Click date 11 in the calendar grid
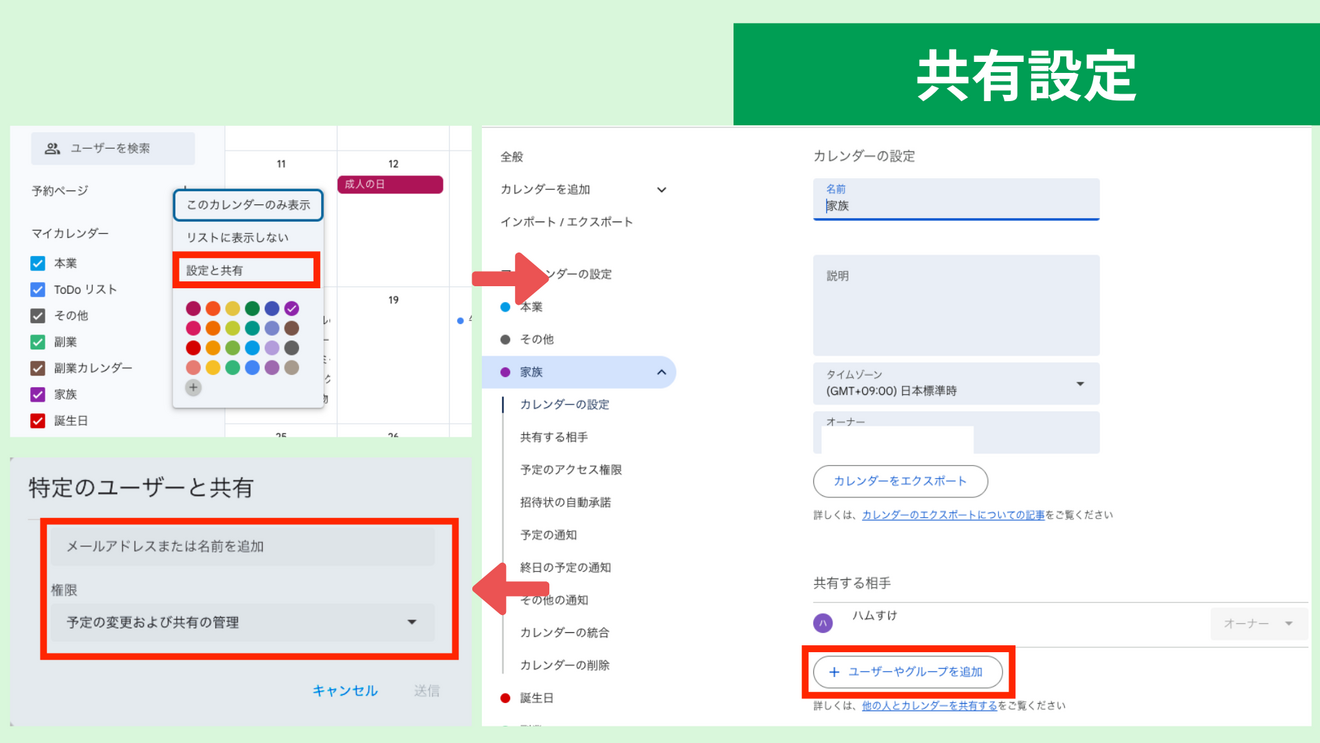 (x=281, y=164)
